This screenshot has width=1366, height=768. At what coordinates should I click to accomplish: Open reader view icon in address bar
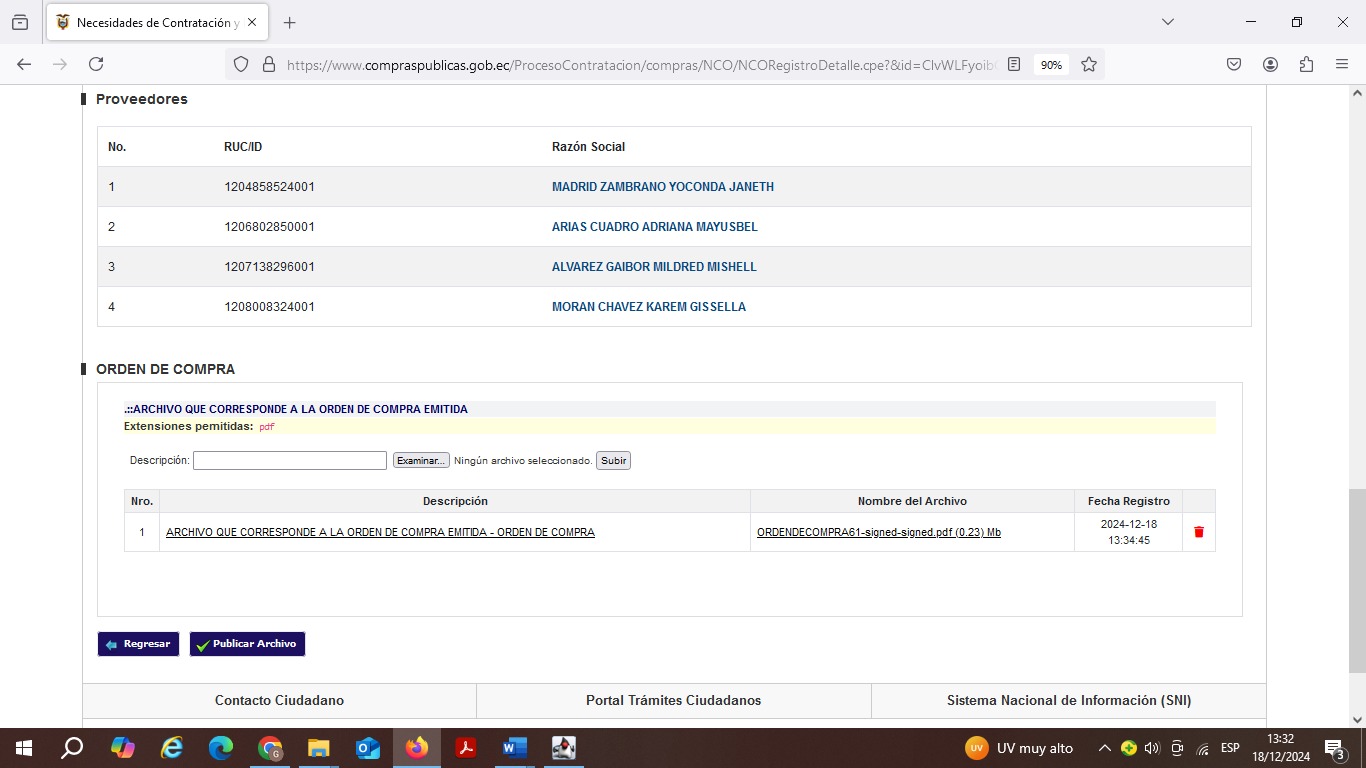pos(1014,64)
